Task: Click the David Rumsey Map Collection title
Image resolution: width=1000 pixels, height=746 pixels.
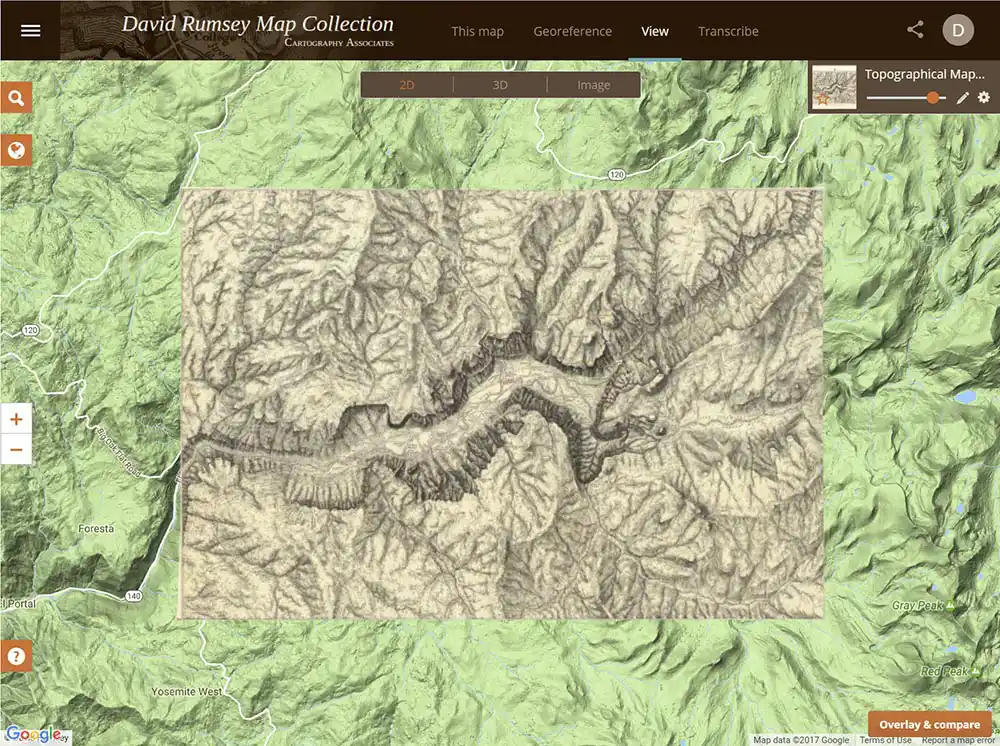Action: pos(258,24)
